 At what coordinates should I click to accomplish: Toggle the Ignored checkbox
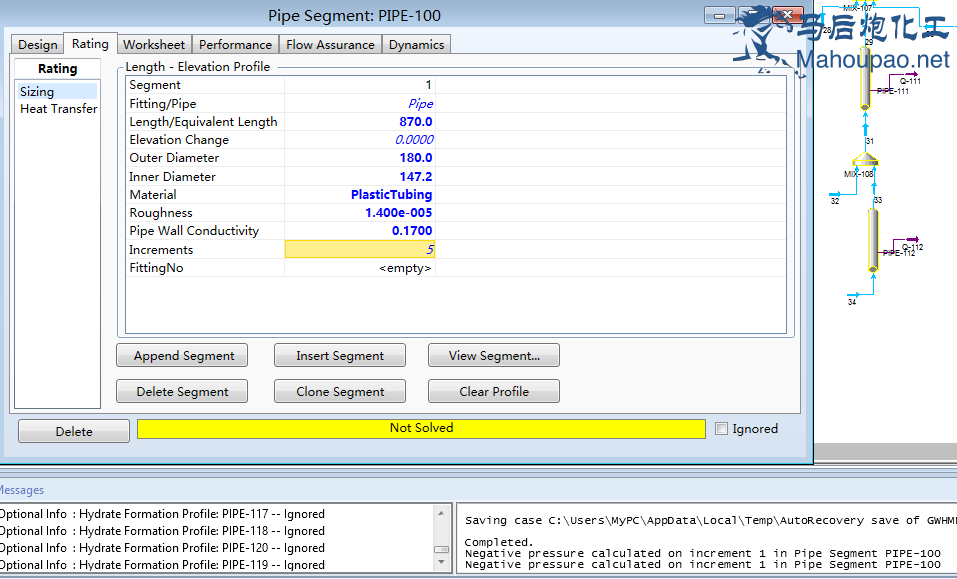[721, 428]
